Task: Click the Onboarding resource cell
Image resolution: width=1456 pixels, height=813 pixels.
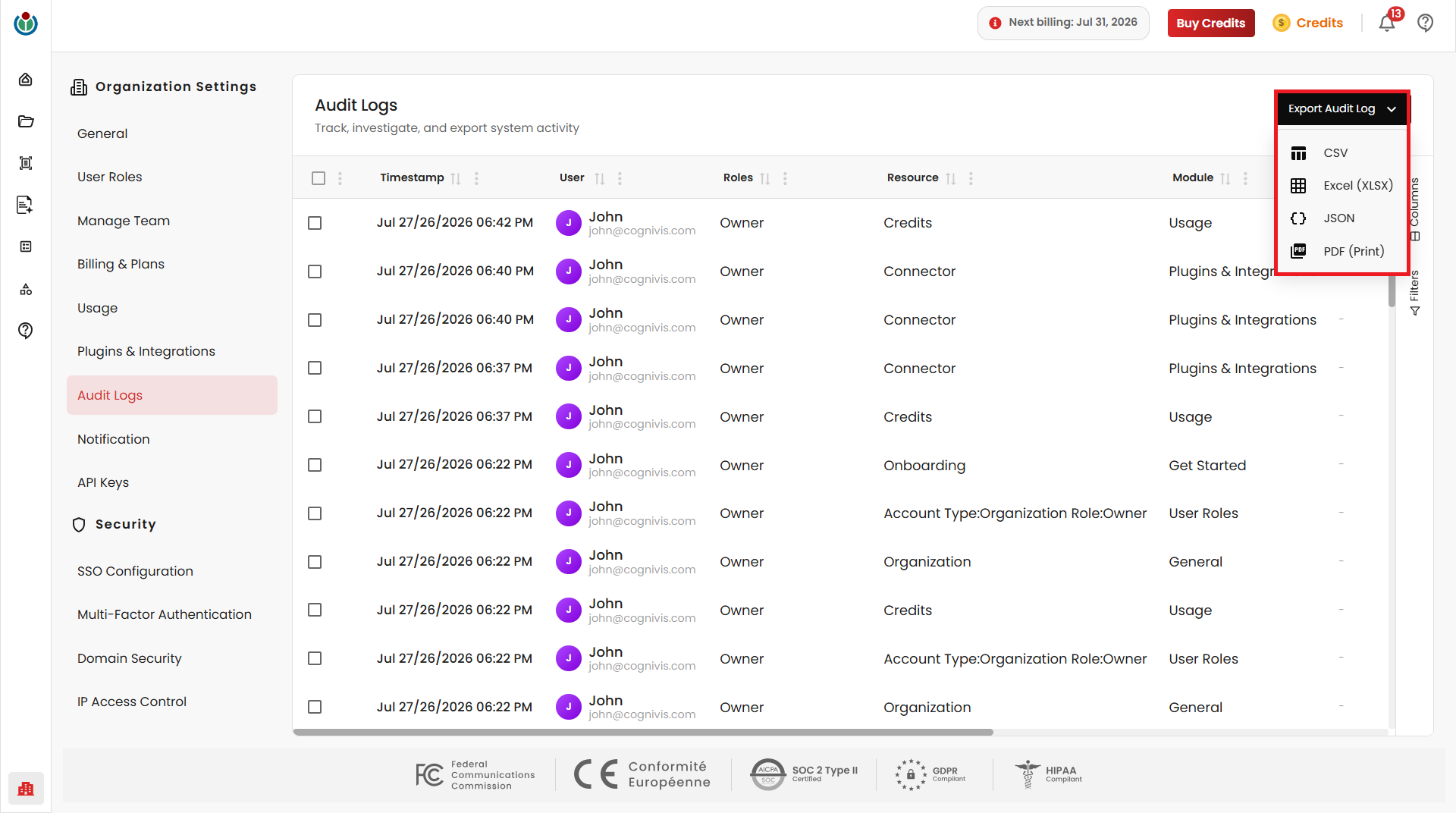Action: (x=924, y=466)
